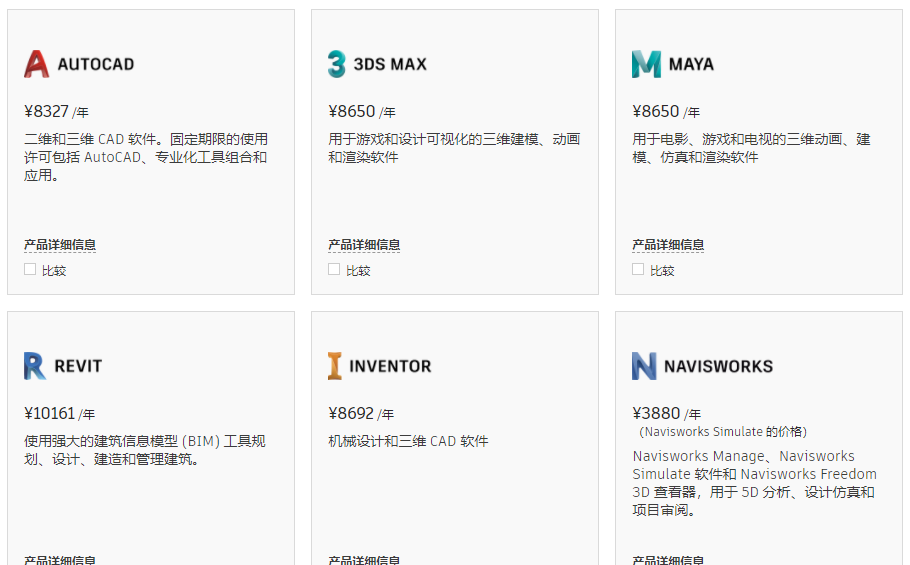Screen dimensions: 910x565
Task: Click the ¥8650 /年 price on 3ds Max card
Action: 362,111
